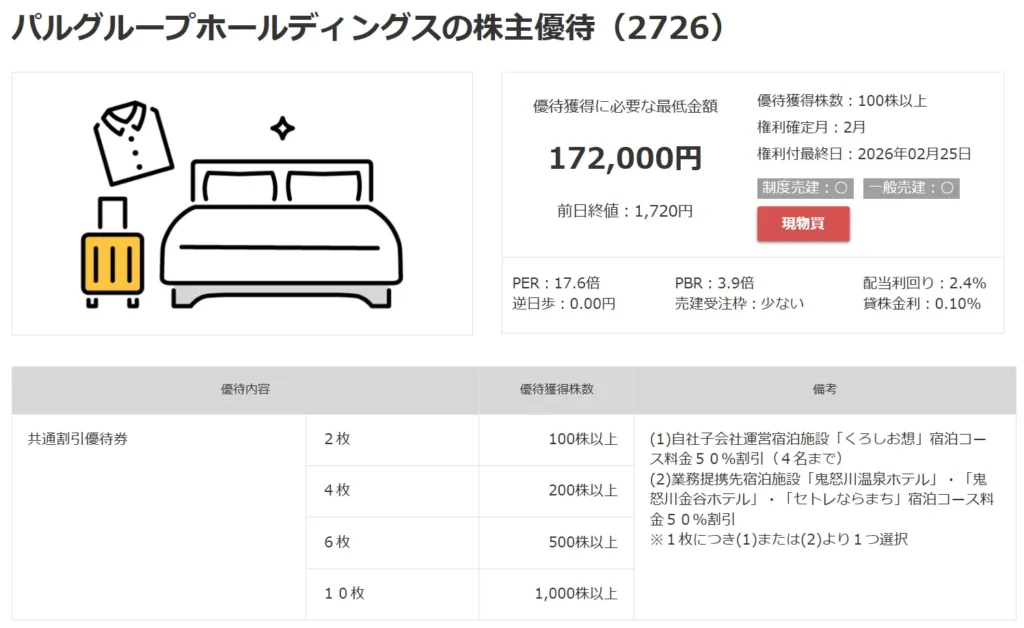This screenshot has height=628, width=1024.
Task: Click the 権利付最終日 date text
Action: click(864, 154)
